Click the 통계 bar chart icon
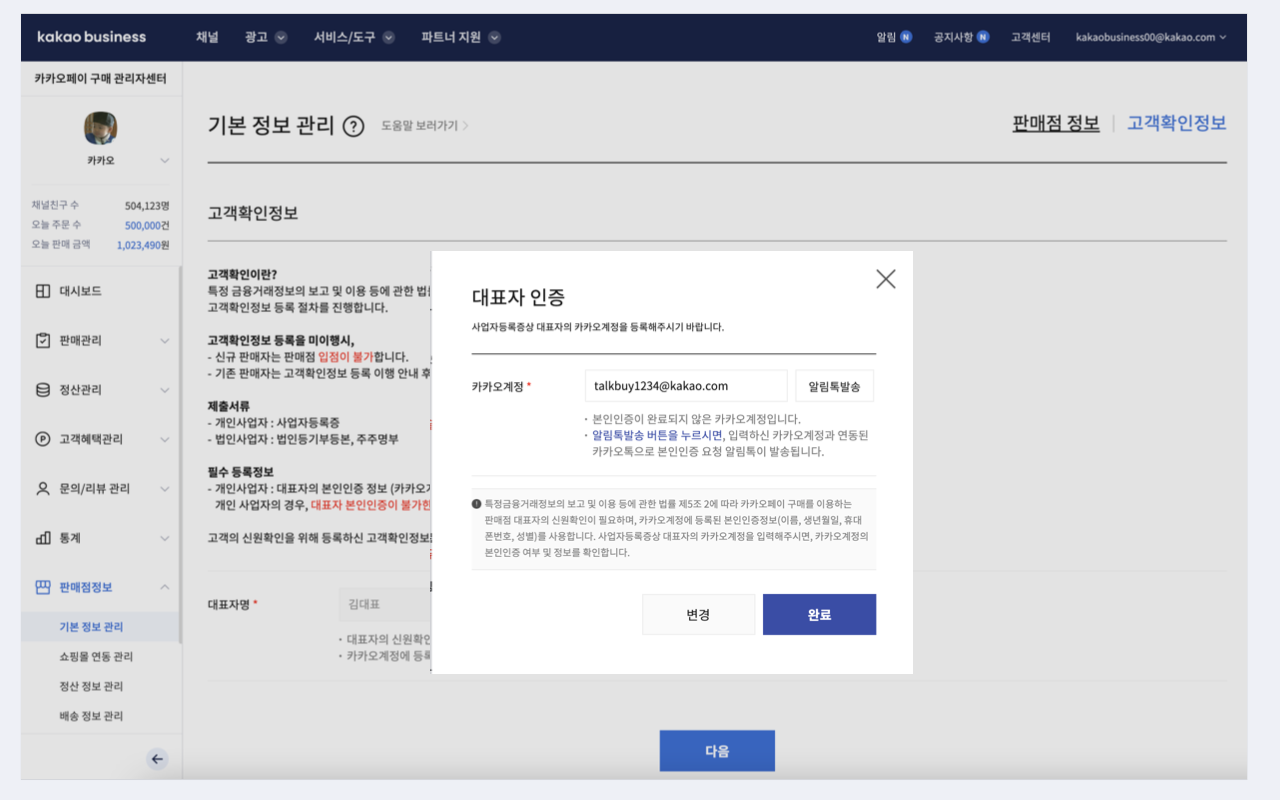 [42, 538]
